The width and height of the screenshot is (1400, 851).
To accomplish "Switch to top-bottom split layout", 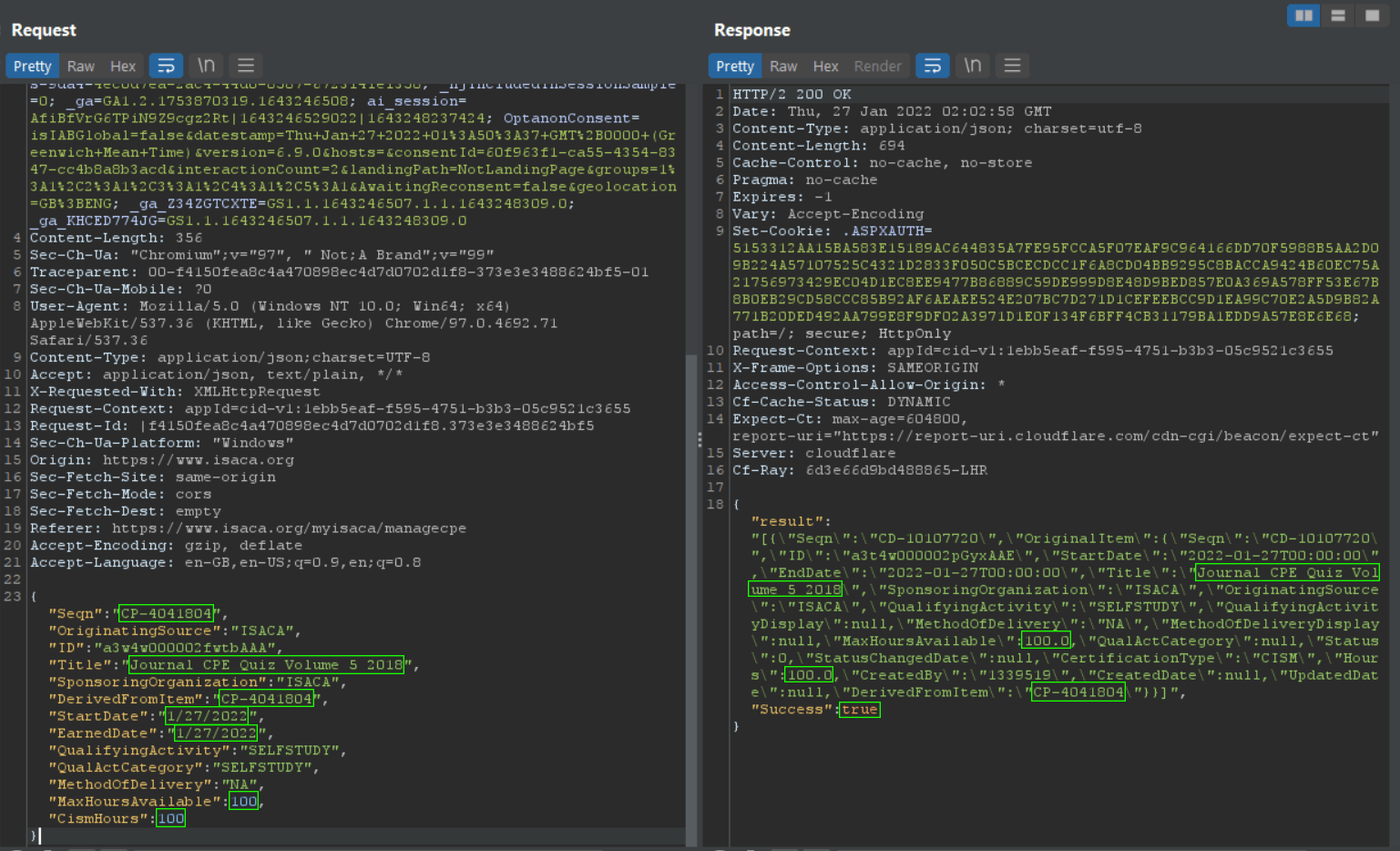I will click(x=1338, y=15).
